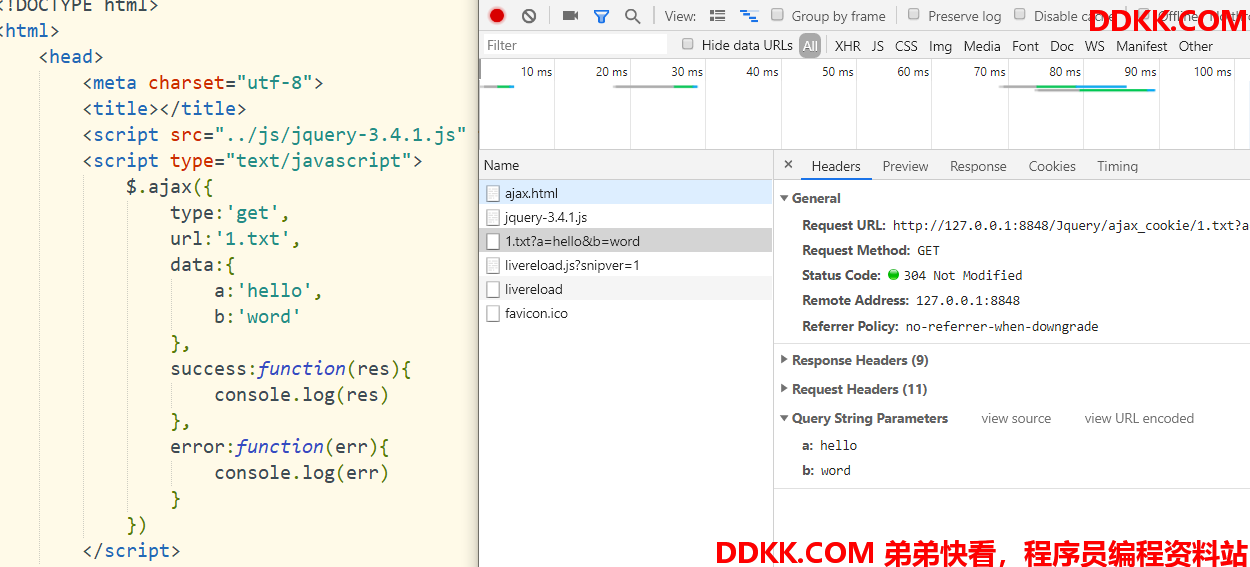Click the 90 ms timeline marker
This screenshot has height=567, width=1250.
pos(1140,71)
